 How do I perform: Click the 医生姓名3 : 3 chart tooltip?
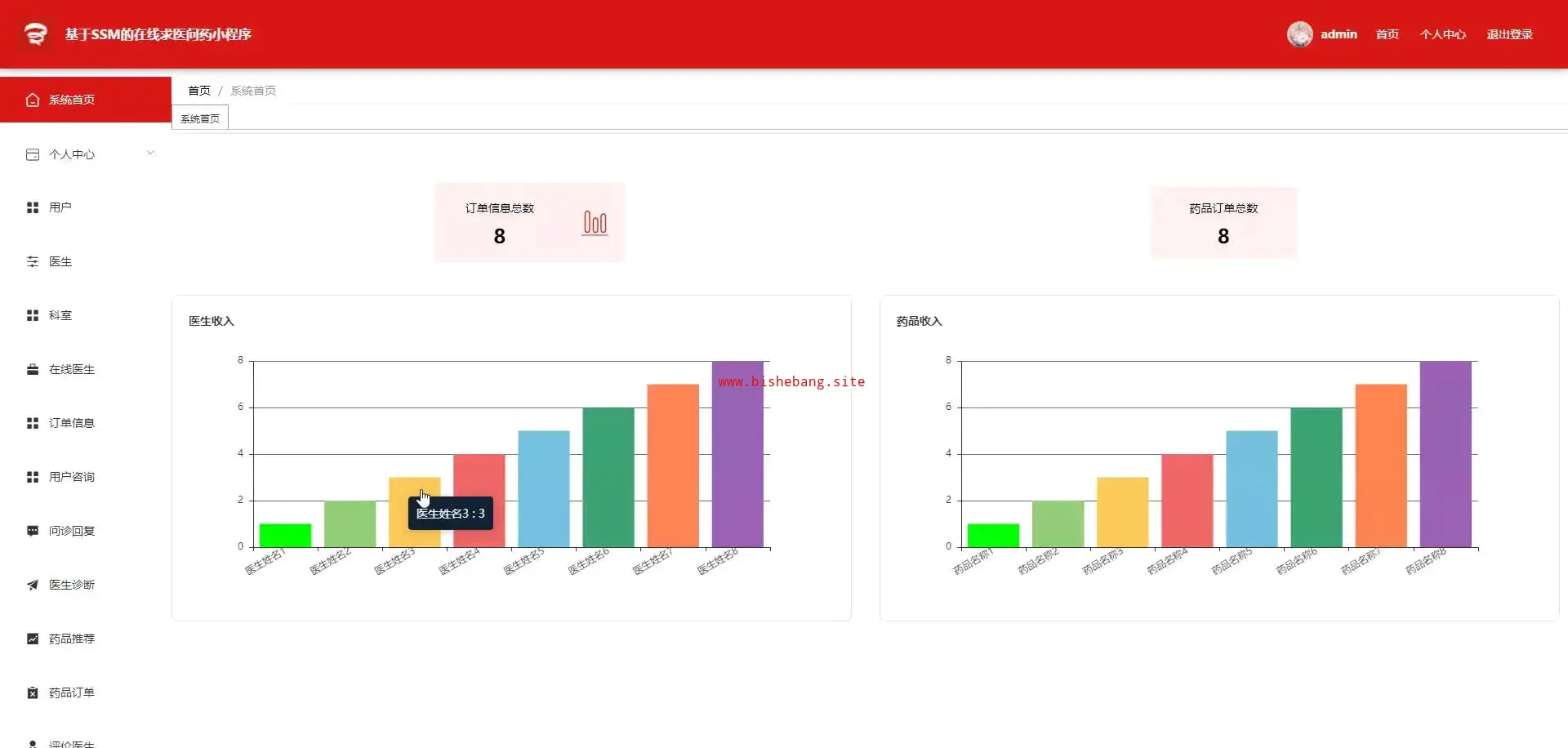451,514
